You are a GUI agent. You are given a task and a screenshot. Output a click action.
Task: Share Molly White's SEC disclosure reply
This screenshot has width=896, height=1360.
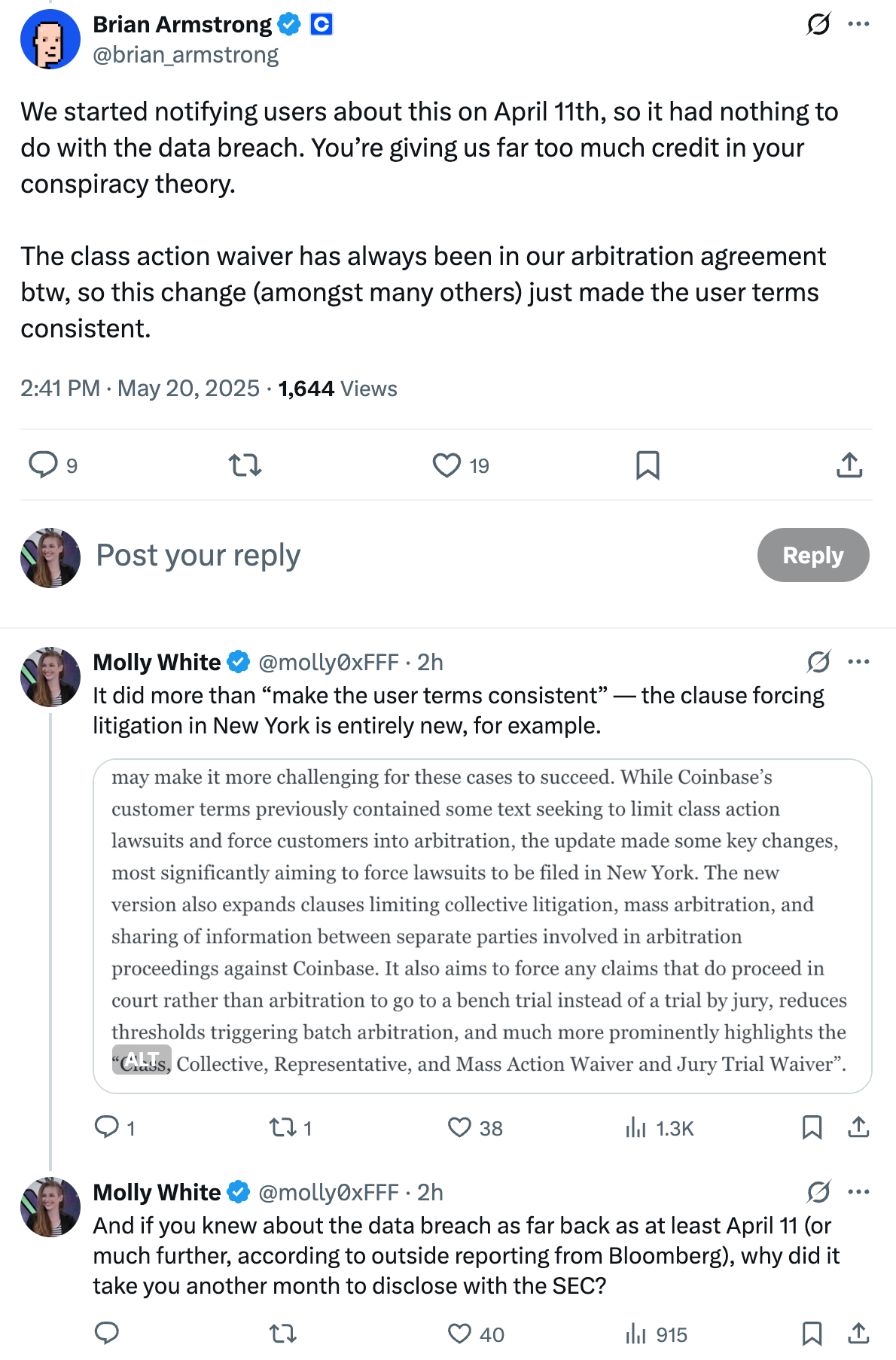click(858, 1334)
